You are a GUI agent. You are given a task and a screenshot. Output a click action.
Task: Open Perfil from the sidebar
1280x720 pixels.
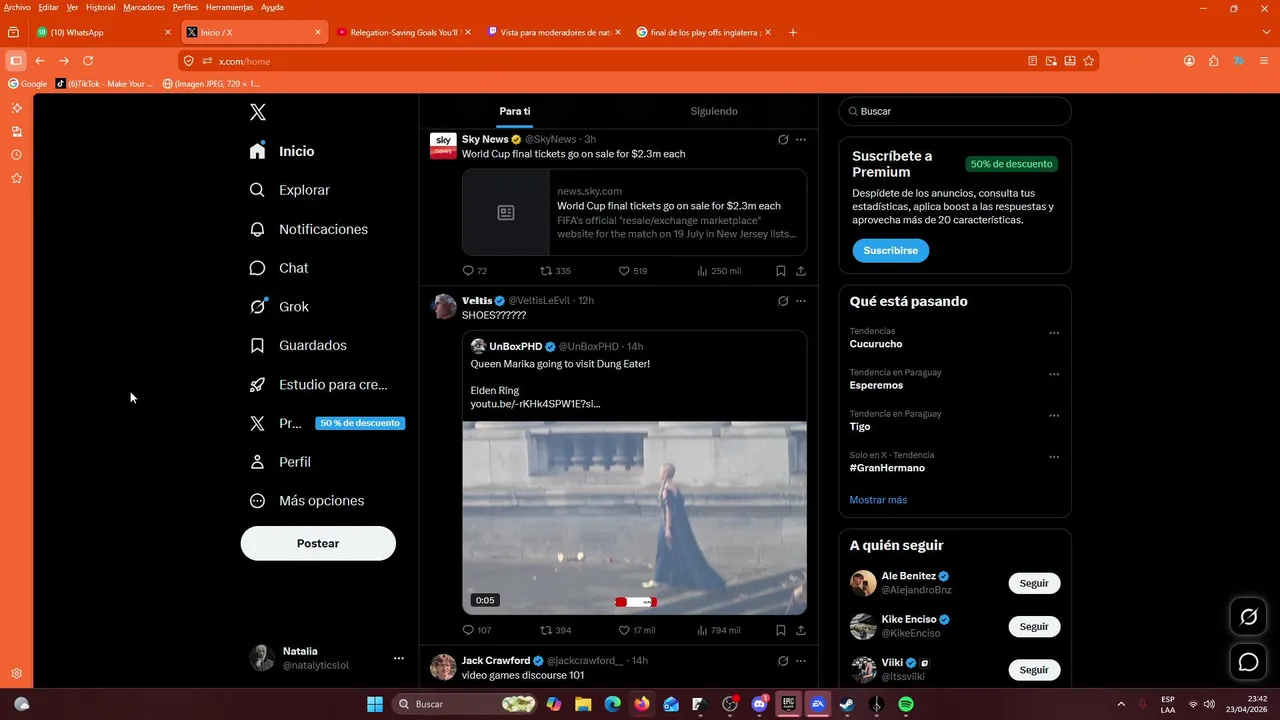(280, 462)
